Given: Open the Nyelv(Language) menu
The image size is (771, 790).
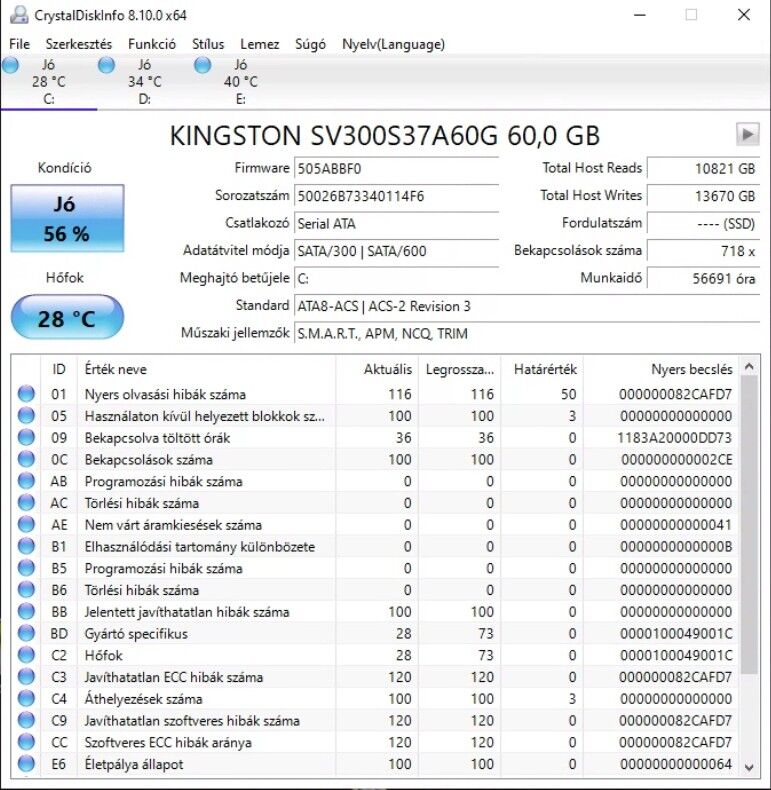Looking at the screenshot, I should pos(393,44).
